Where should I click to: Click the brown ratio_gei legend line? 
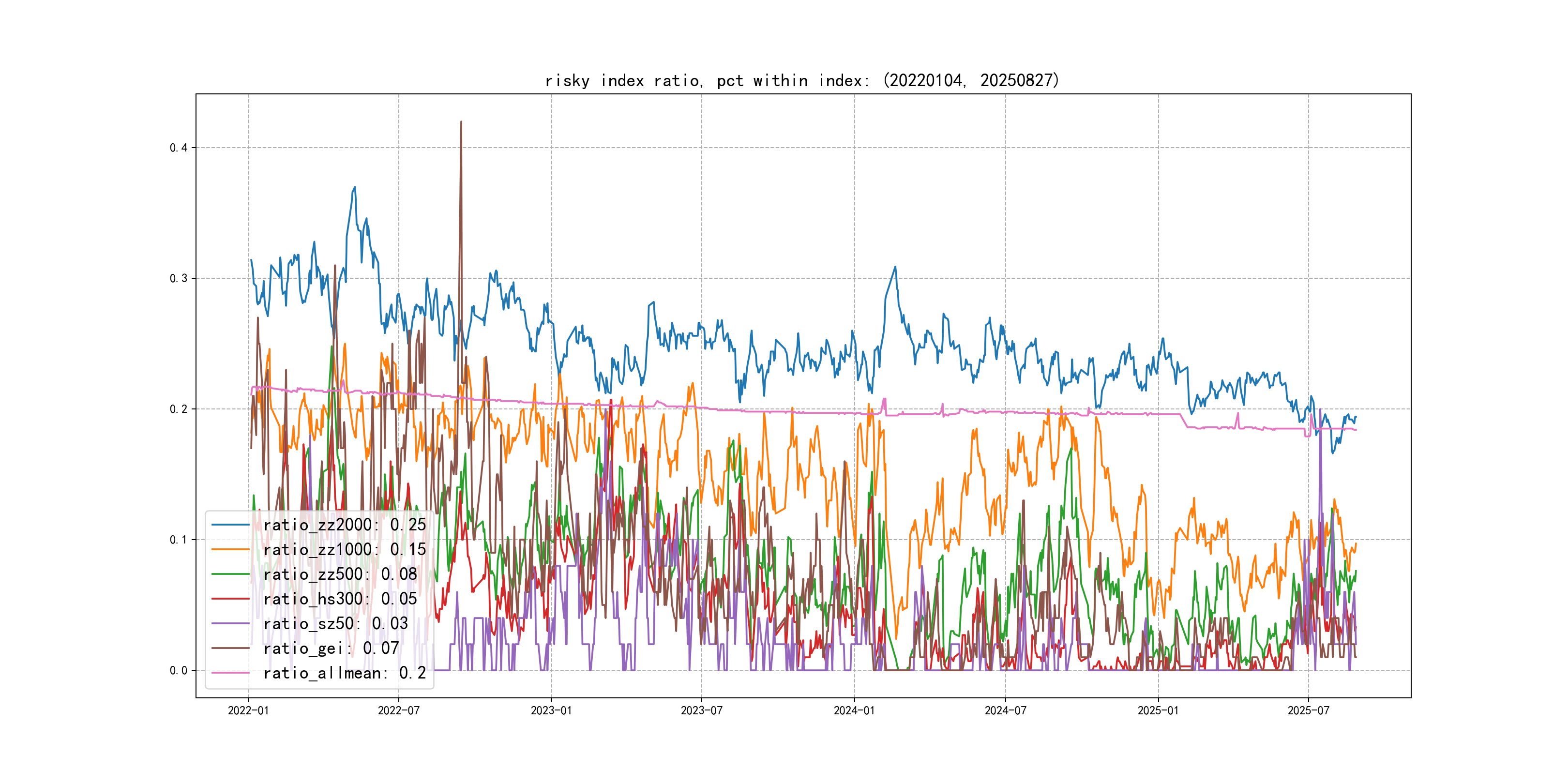click(230, 648)
